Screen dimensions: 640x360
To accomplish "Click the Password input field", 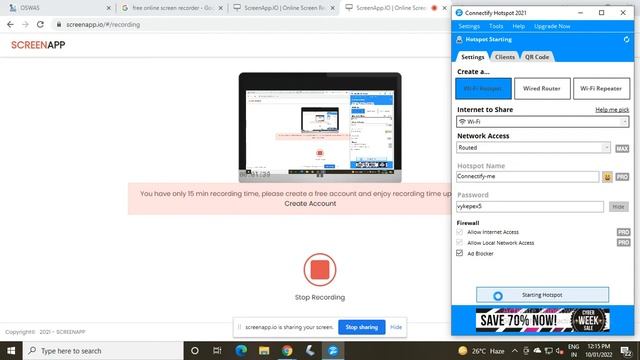I will (x=530, y=207).
